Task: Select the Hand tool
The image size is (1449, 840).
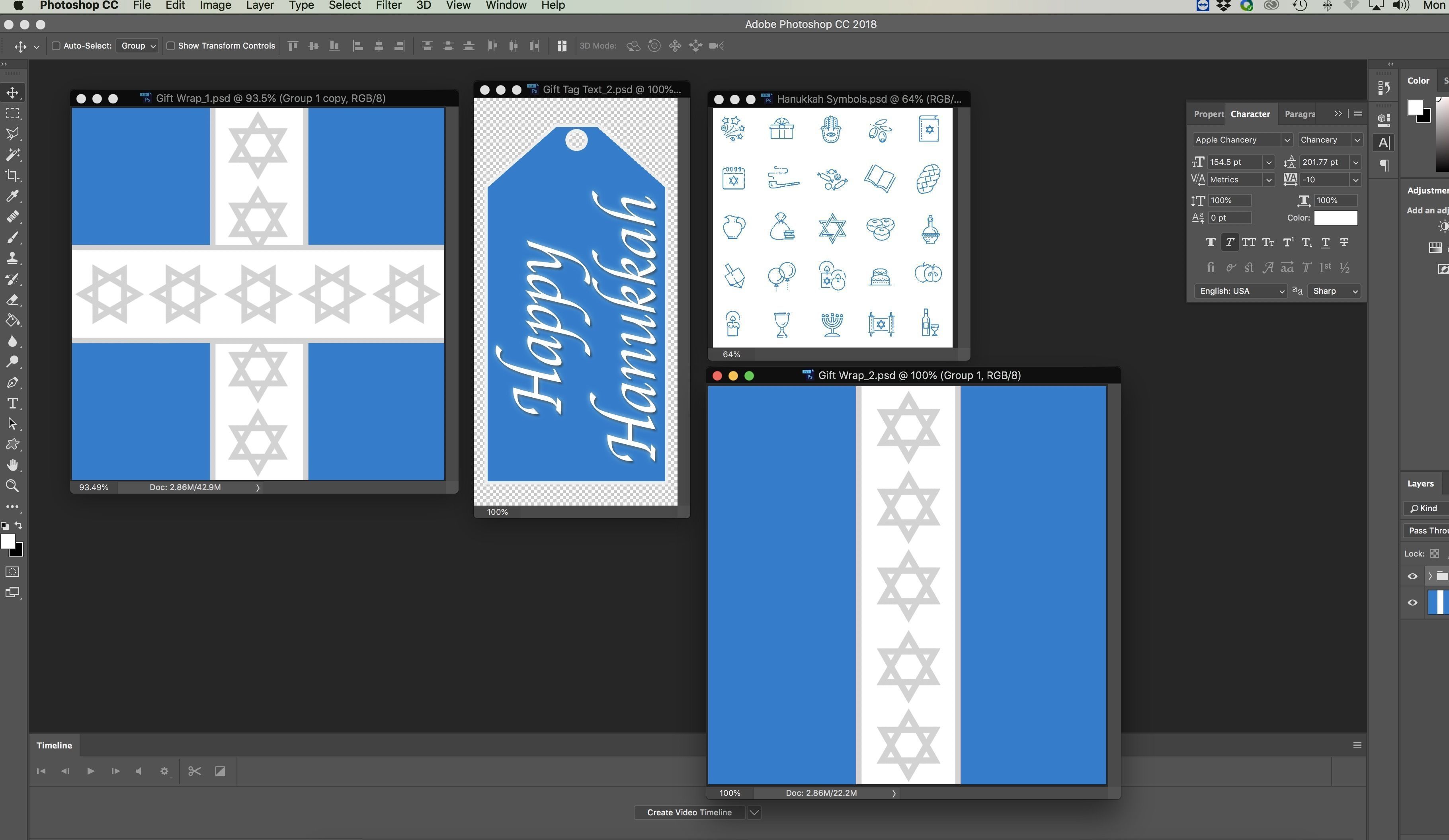Action: point(12,465)
